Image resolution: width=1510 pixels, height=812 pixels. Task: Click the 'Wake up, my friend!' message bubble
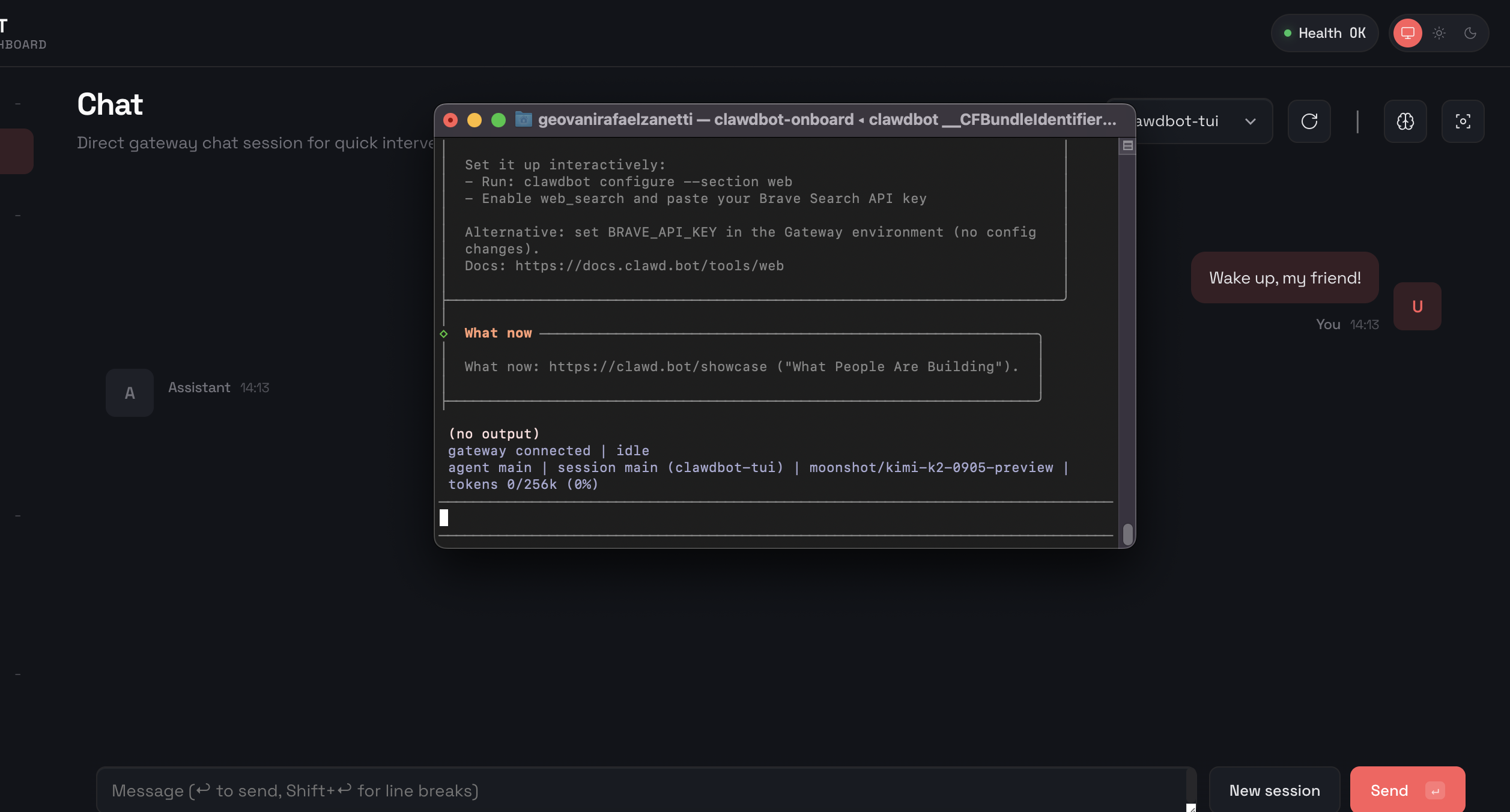pos(1284,277)
